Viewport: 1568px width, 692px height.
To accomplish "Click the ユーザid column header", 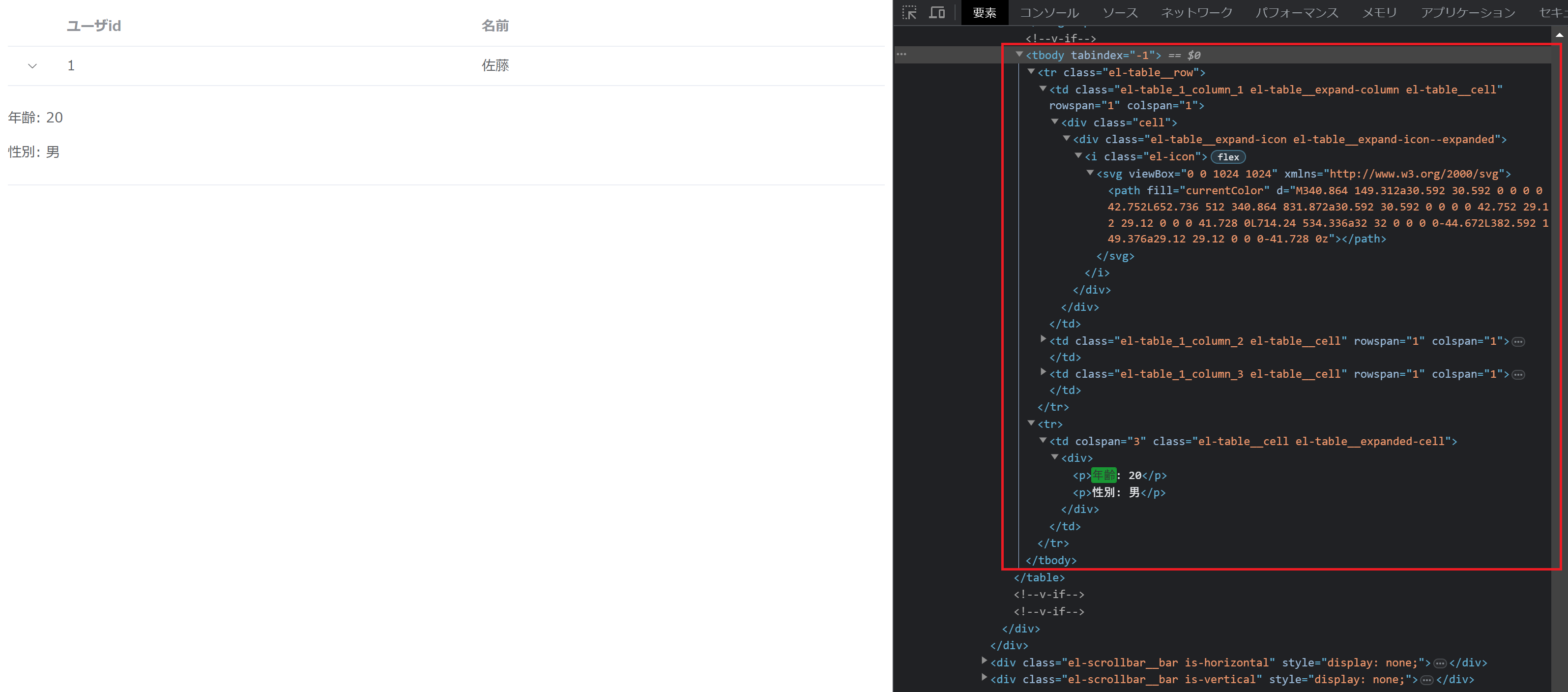I will click(x=94, y=26).
